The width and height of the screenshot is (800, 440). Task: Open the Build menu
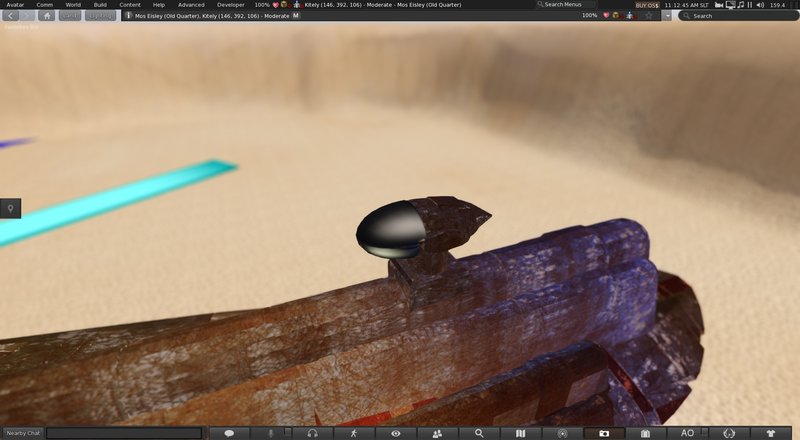[x=100, y=5]
